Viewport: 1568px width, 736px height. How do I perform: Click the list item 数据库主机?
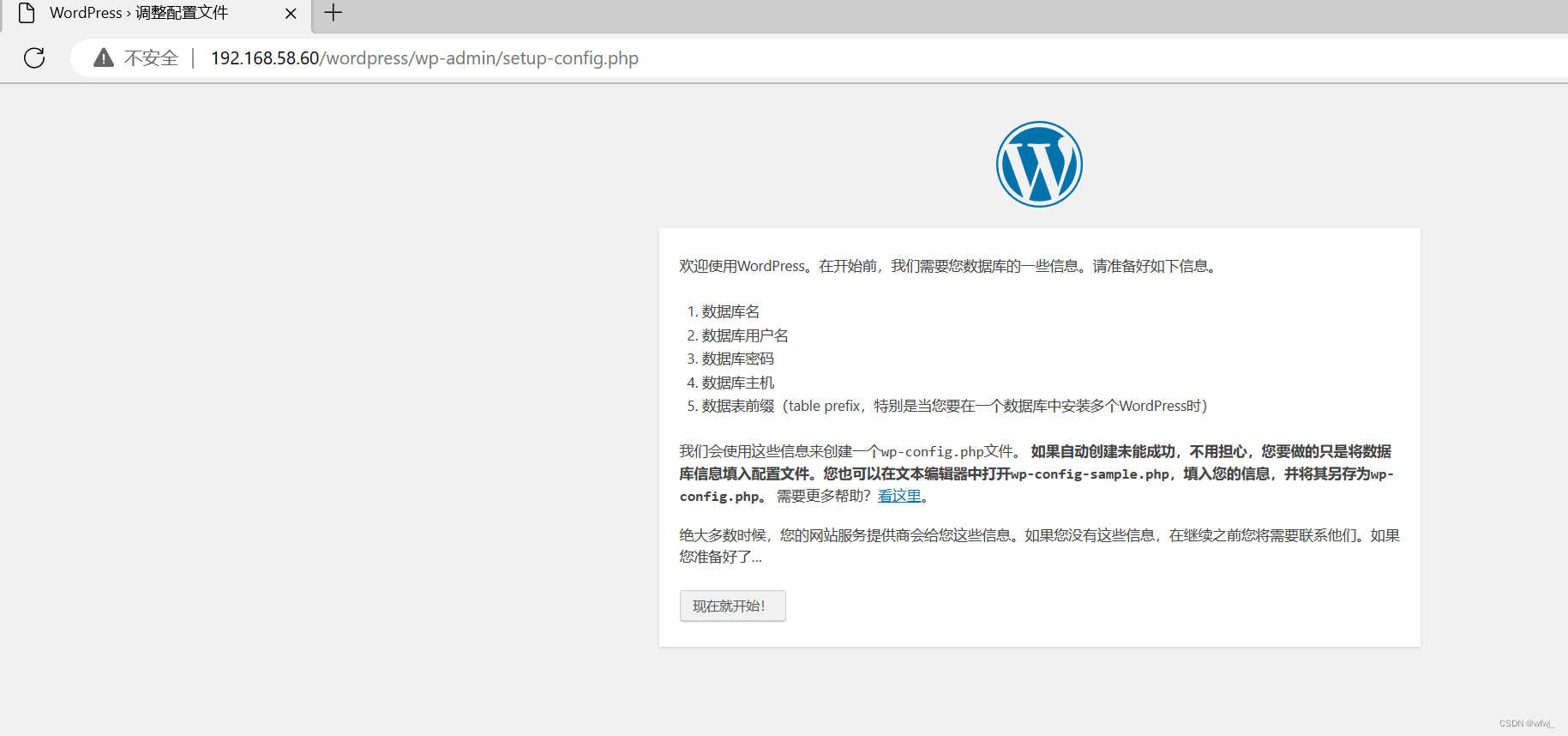(738, 383)
